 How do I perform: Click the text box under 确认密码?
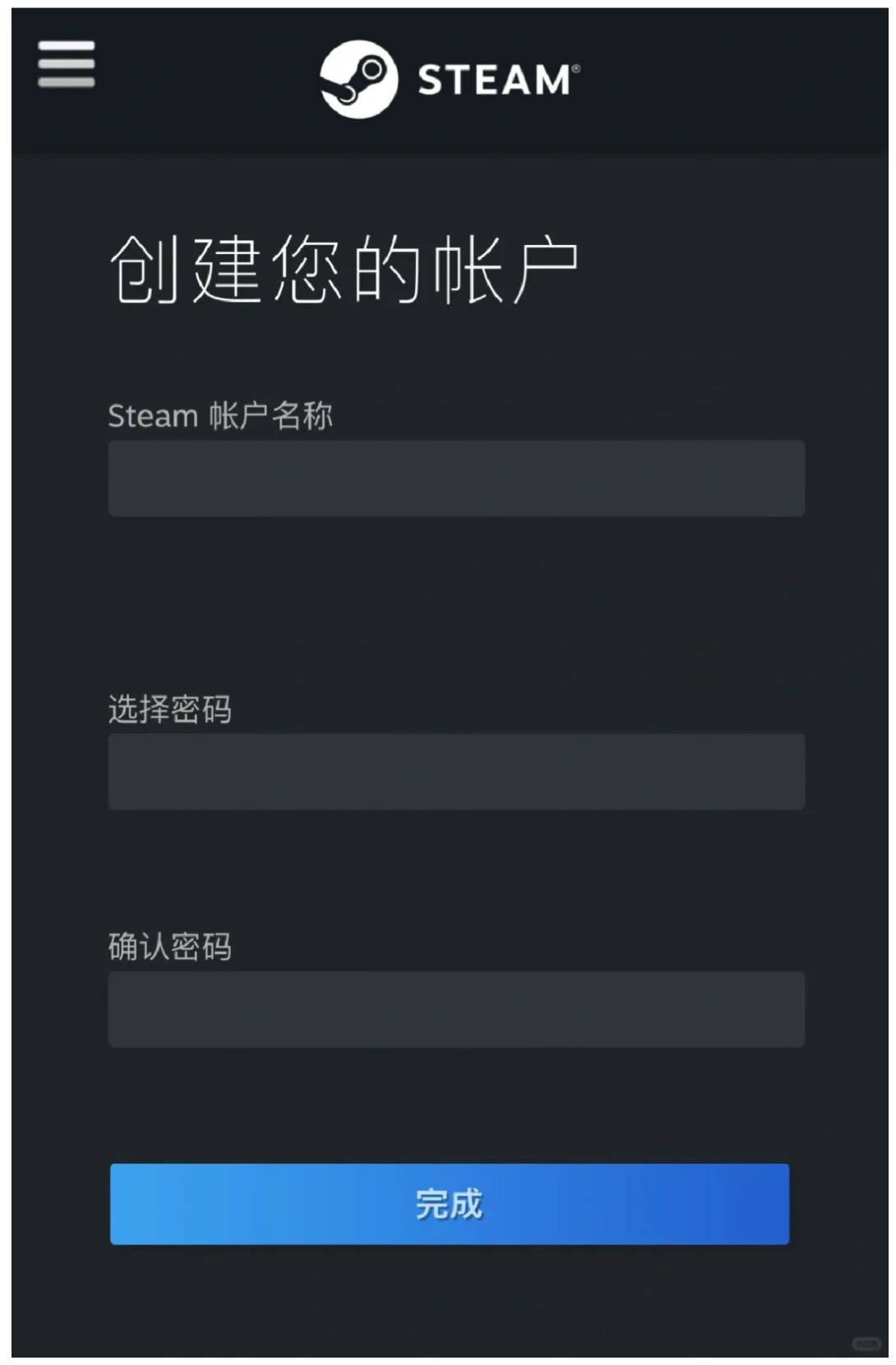[456, 1009]
